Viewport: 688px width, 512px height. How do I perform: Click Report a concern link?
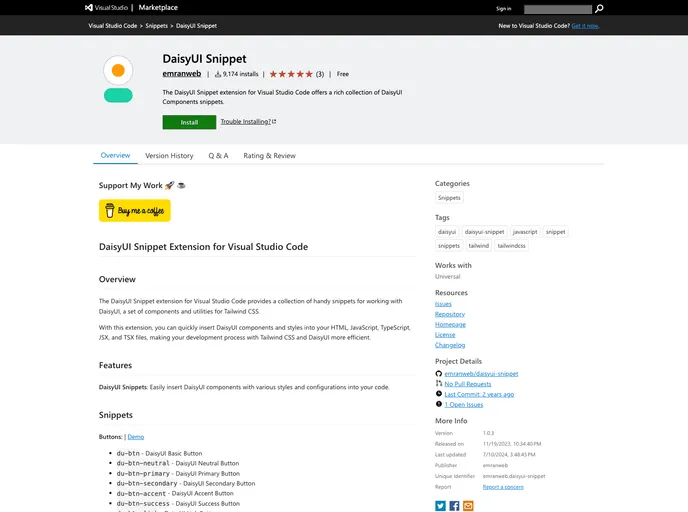(x=503, y=487)
